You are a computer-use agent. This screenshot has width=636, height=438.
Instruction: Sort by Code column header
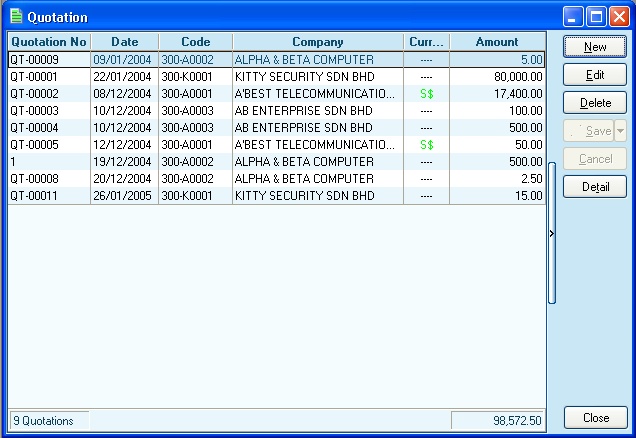(x=196, y=42)
